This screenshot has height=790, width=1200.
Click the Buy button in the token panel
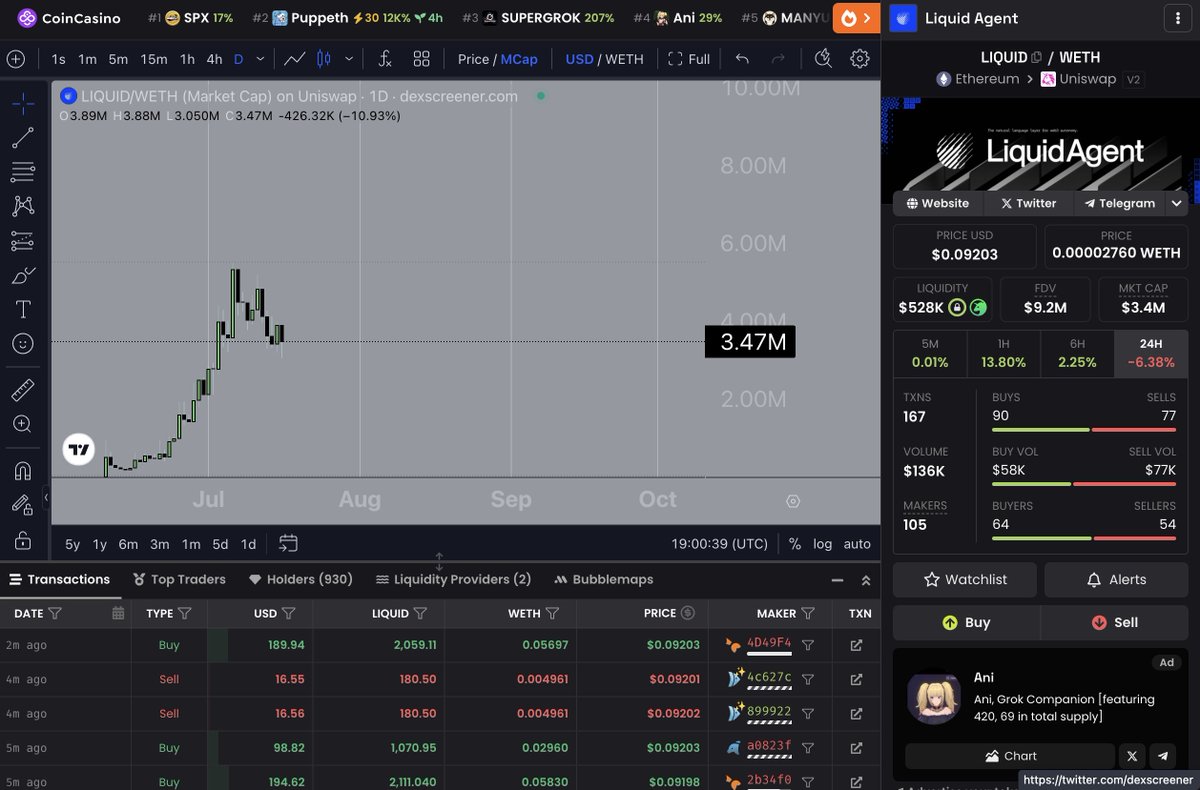coord(966,622)
